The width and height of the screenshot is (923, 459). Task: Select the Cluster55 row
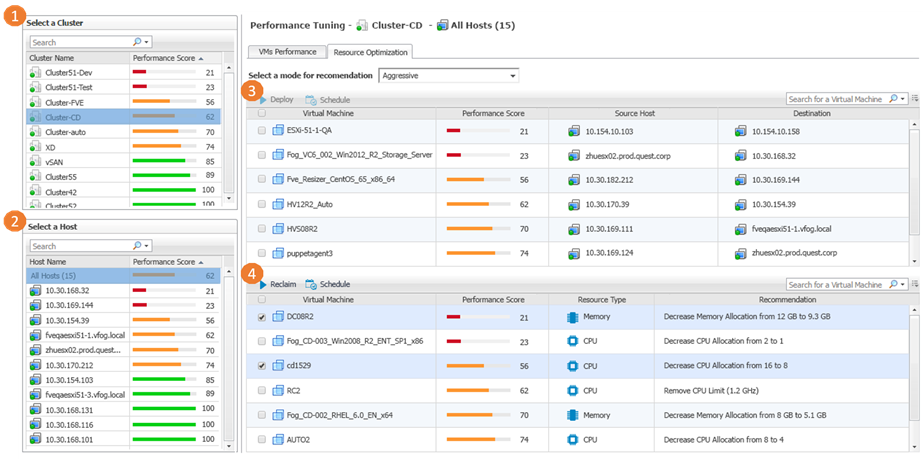point(124,177)
